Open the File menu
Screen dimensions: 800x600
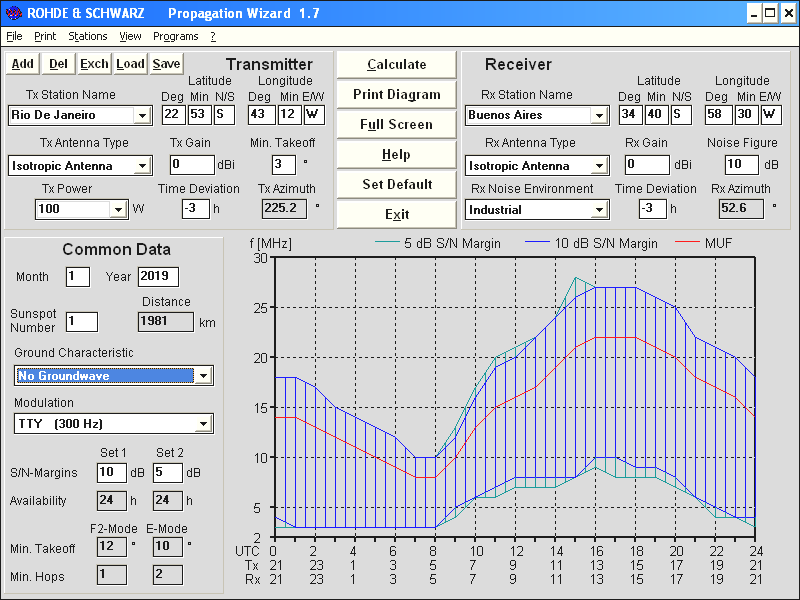(14, 36)
